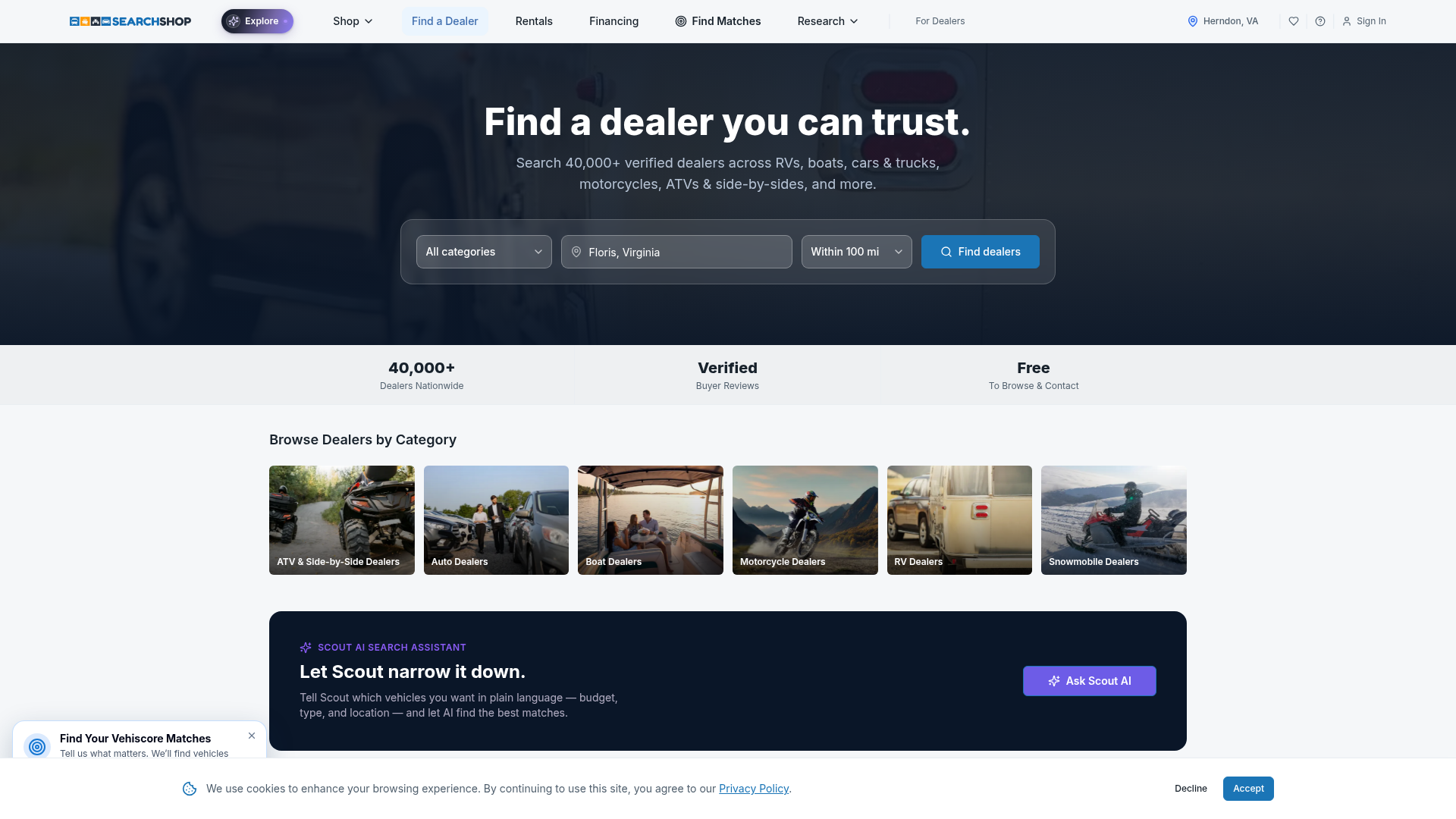
Task: Close the Vehiscore Matches popup
Action: pyautogui.click(x=252, y=736)
